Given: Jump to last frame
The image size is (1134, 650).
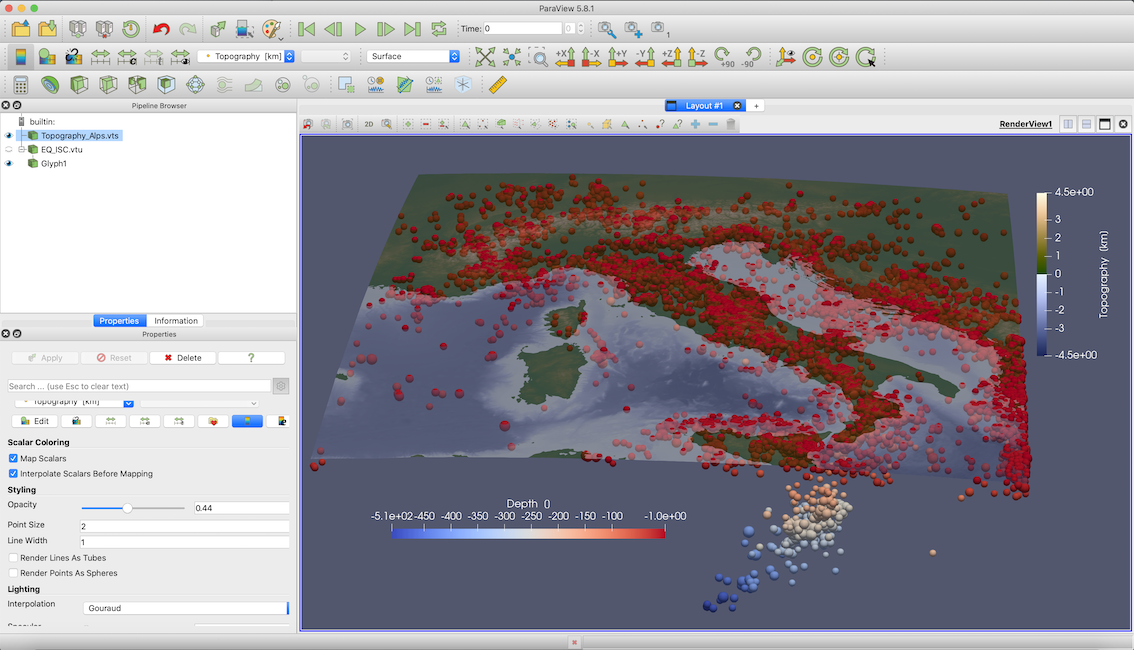Looking at the screenshot, I should (412, 29).
